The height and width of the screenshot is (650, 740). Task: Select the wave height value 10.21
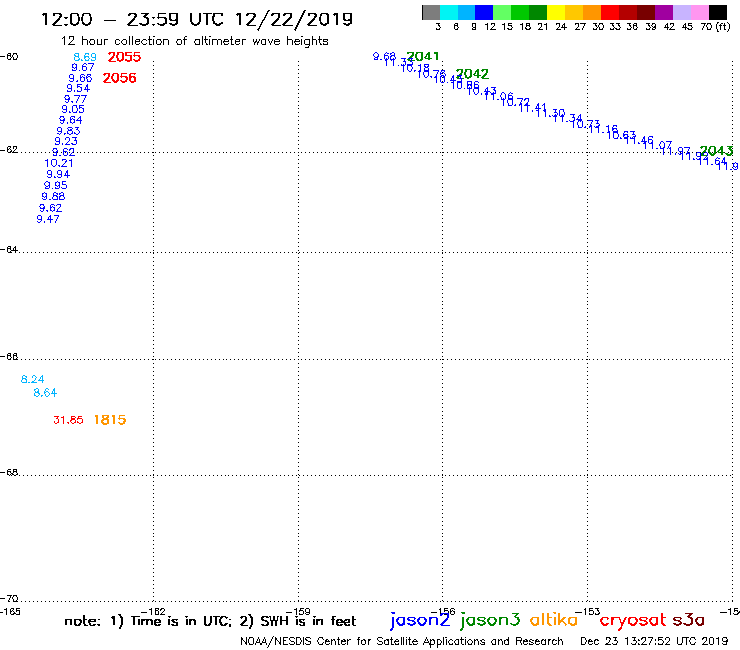tap(59, 163)
